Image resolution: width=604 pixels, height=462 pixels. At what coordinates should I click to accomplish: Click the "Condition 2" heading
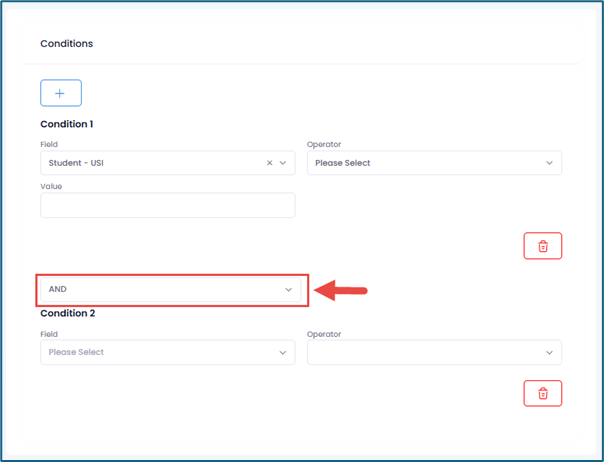pyautogui.click(x=66, y=313)
